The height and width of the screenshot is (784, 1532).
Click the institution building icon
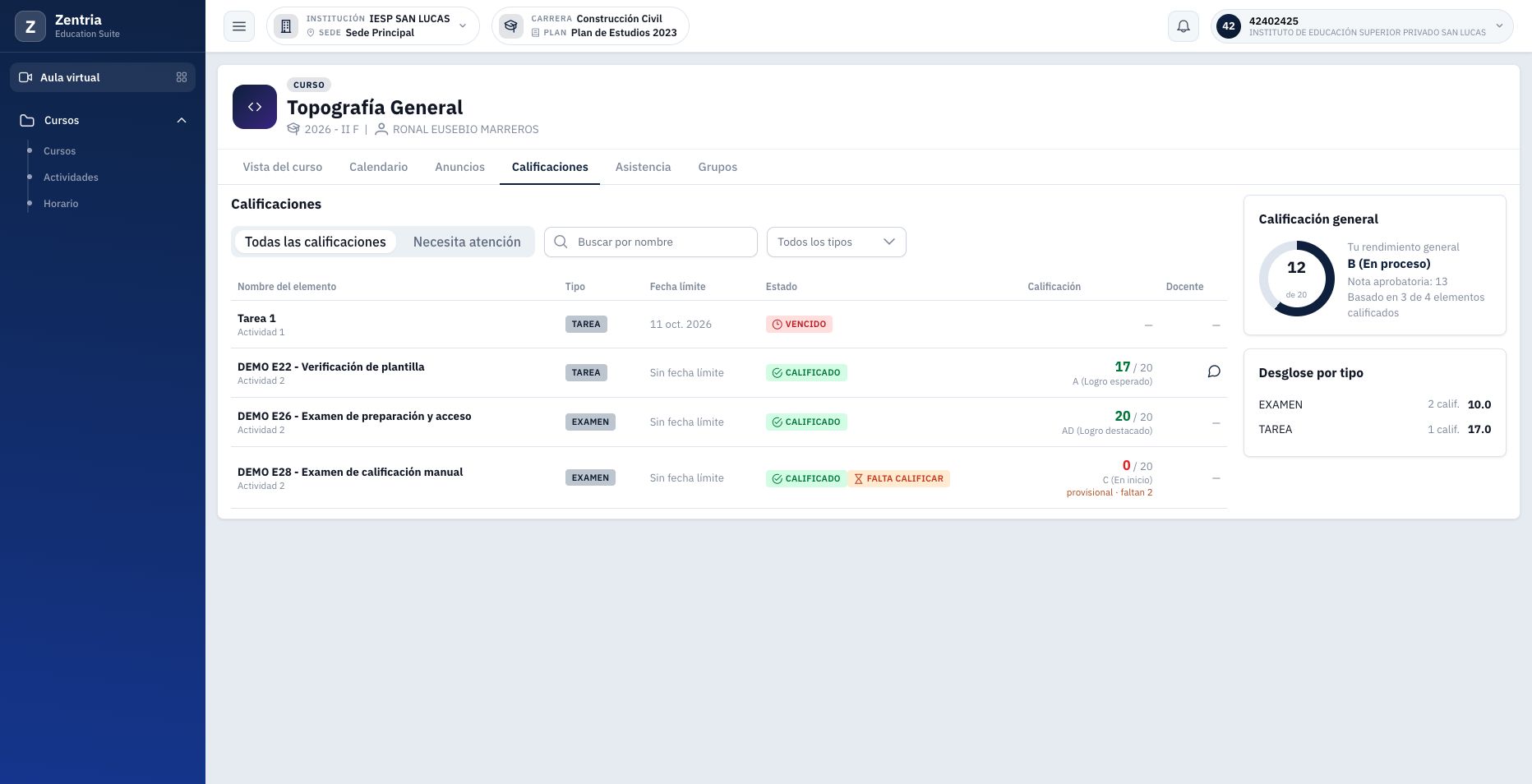286,26
